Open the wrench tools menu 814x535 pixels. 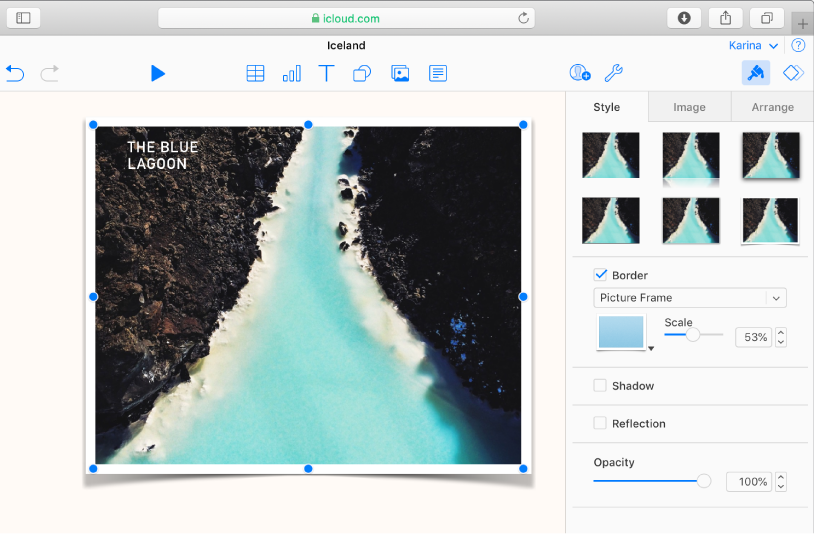pyautogui.click(x=615, y=73)
